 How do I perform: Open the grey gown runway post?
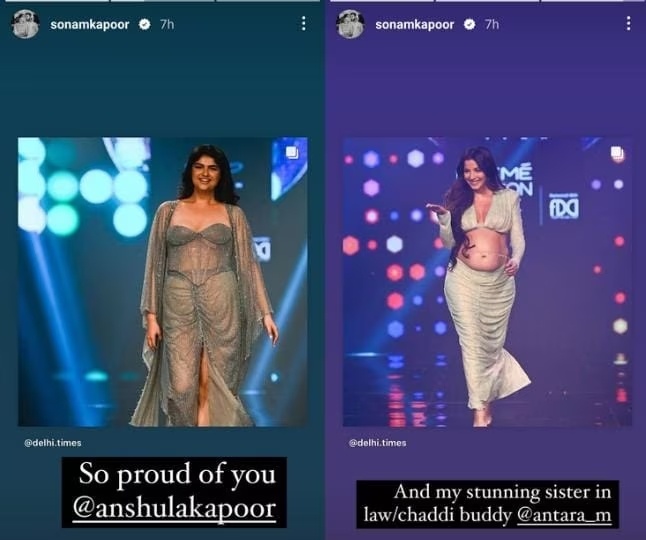point(163,282)
